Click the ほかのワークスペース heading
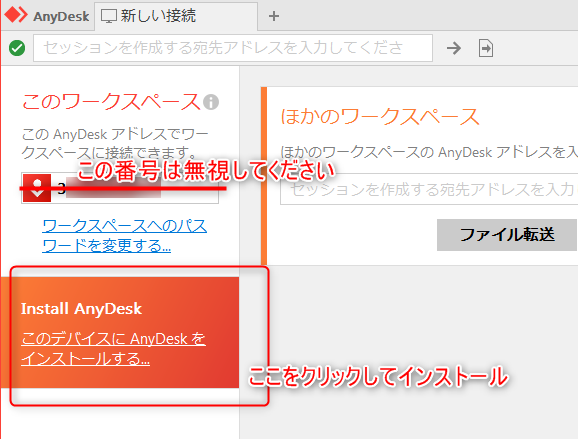578x439 pixels. pos(380,116)
